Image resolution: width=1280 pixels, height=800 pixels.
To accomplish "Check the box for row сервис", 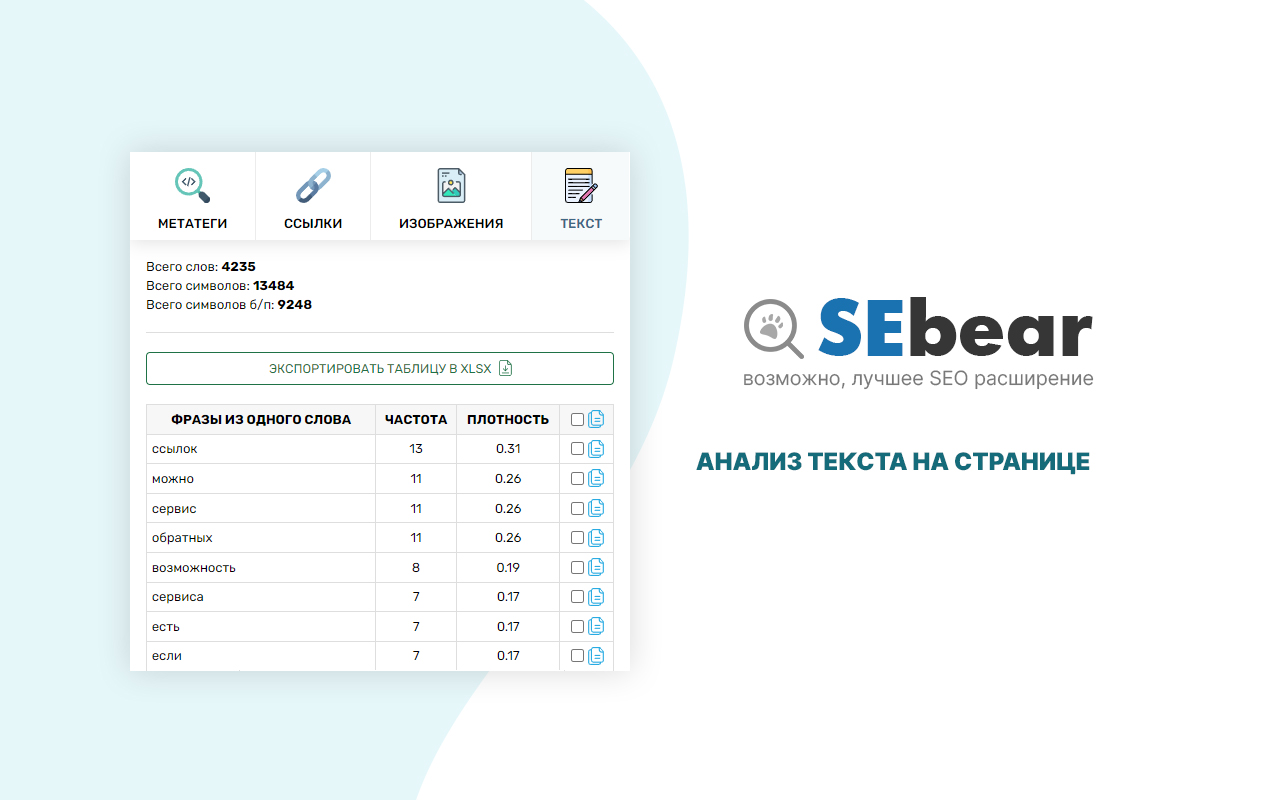I will [577, 508].
